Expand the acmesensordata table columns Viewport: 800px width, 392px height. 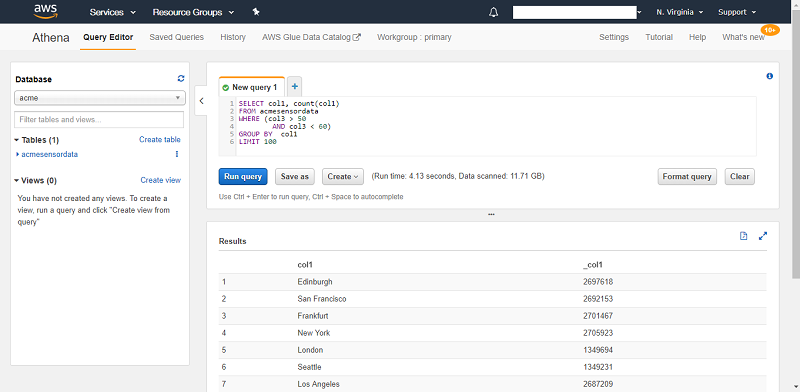click(x=18, y=154)
